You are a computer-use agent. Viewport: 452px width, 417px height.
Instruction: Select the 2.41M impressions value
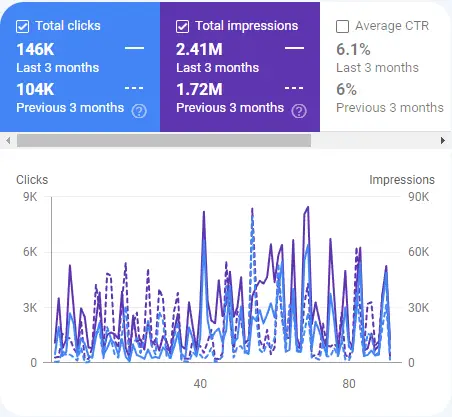click(199, 49)
